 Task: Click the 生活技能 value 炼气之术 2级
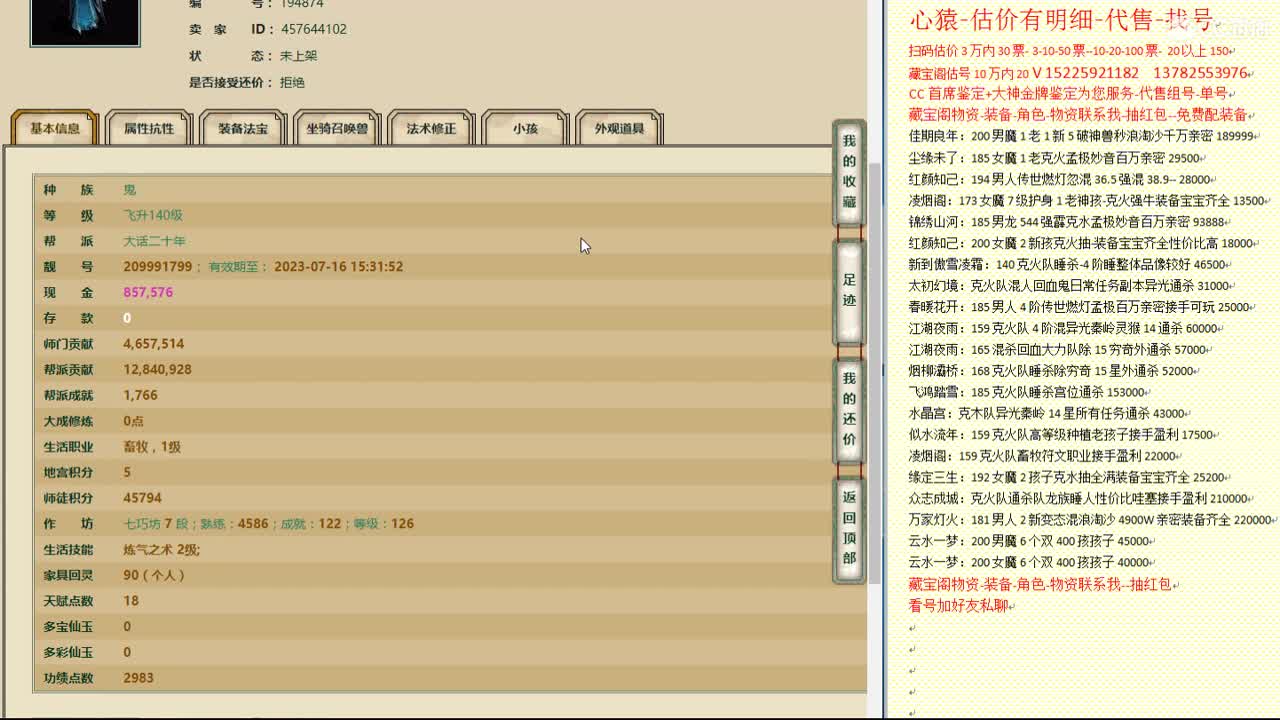[162, 549]
